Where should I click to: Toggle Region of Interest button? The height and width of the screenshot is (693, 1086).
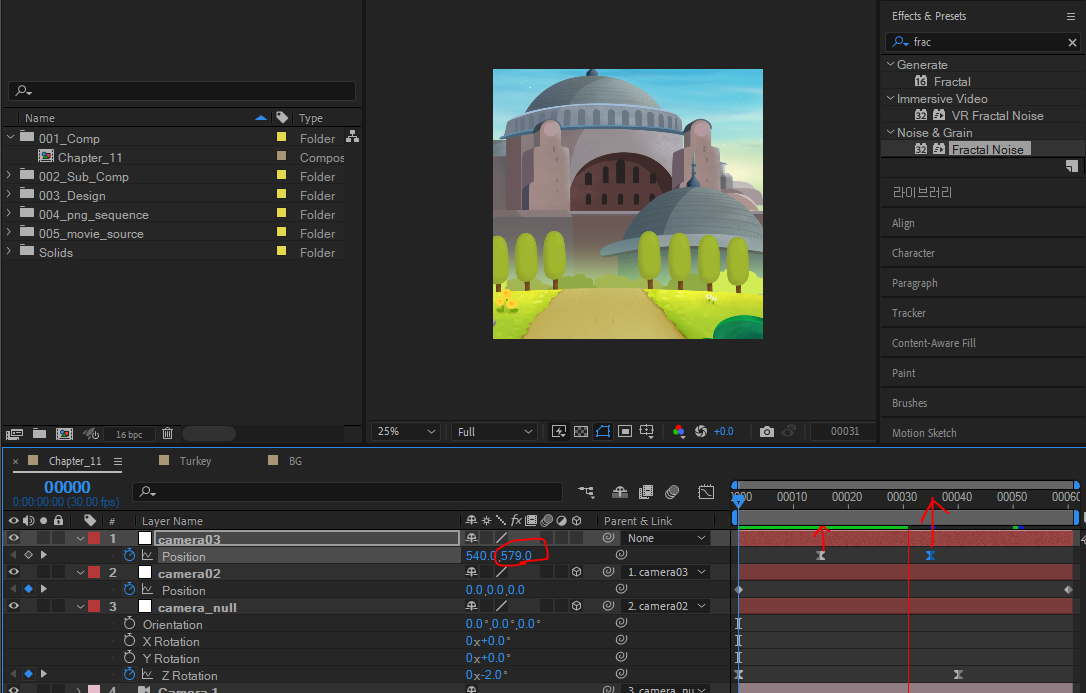(625, 431)
